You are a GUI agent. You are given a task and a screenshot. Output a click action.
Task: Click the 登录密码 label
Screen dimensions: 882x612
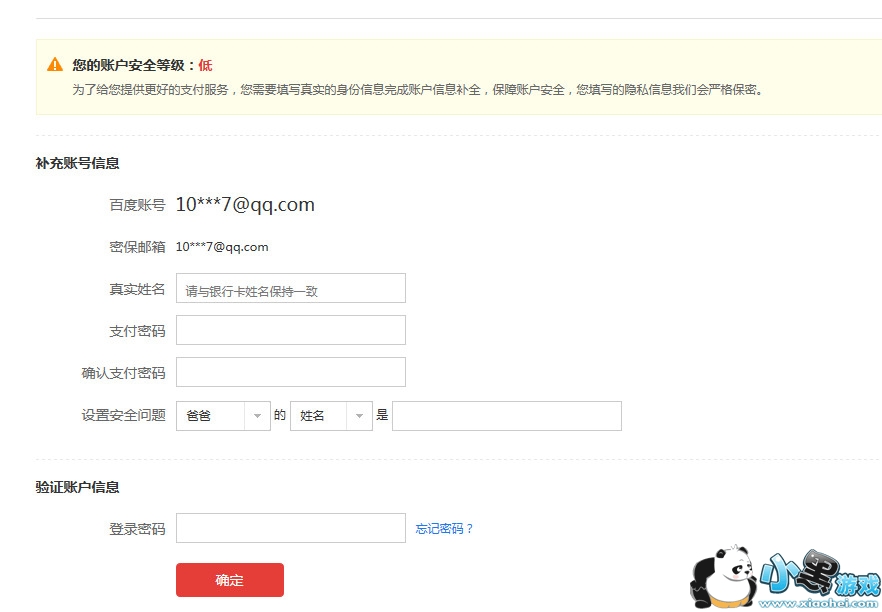click(137, 529)
